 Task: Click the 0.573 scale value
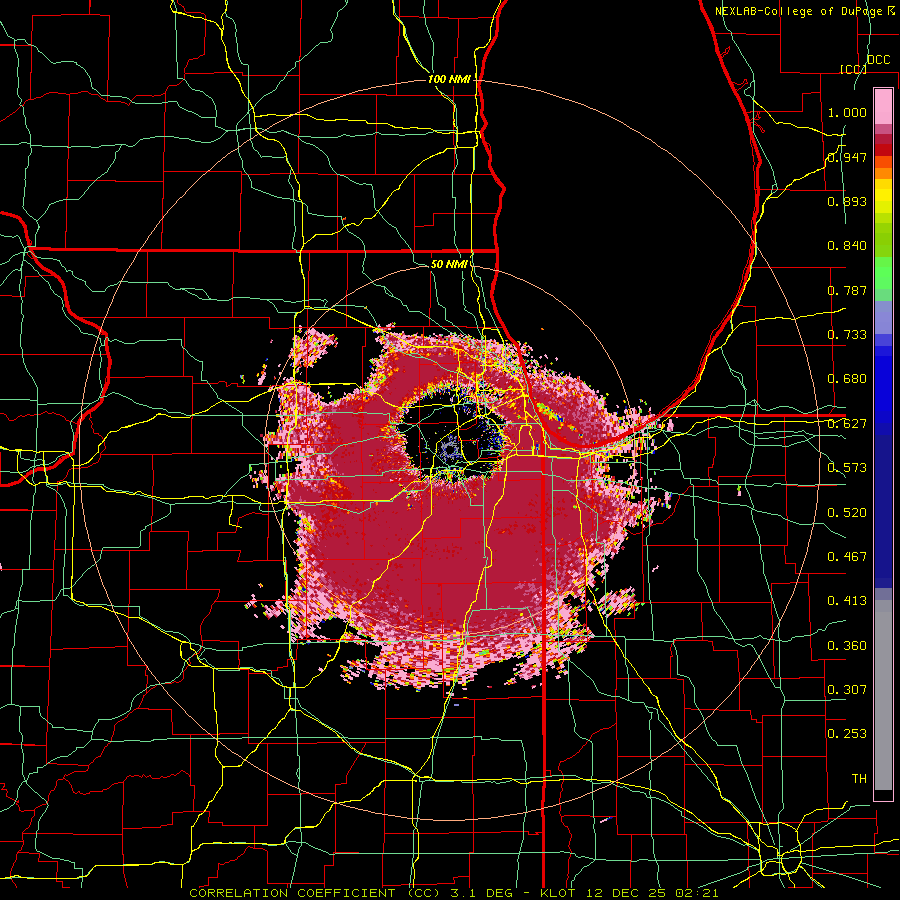[847, 468]
